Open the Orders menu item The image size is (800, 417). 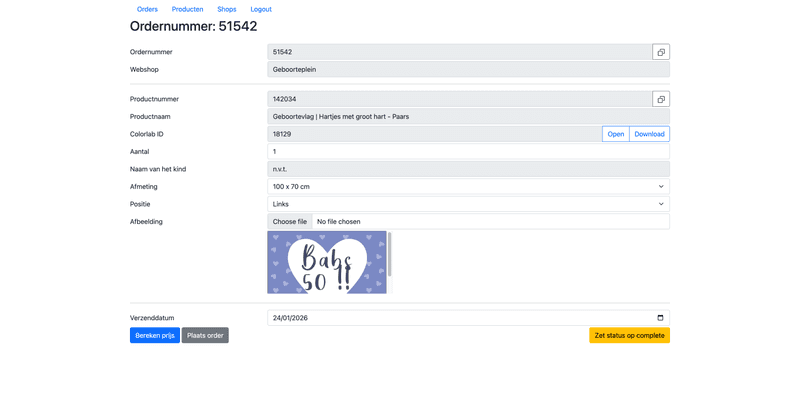pos(147,9)
